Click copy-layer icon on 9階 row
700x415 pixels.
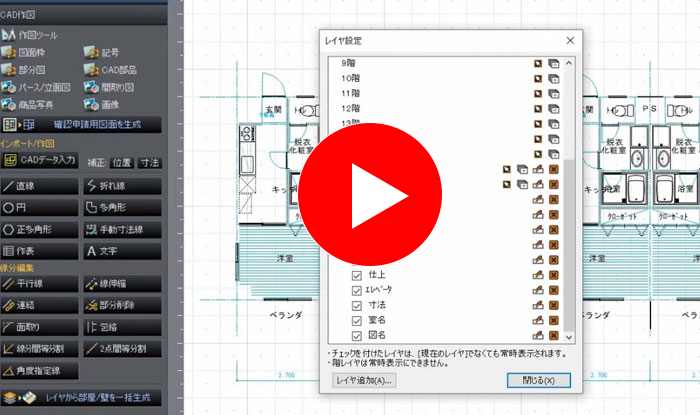click(554, 64)
